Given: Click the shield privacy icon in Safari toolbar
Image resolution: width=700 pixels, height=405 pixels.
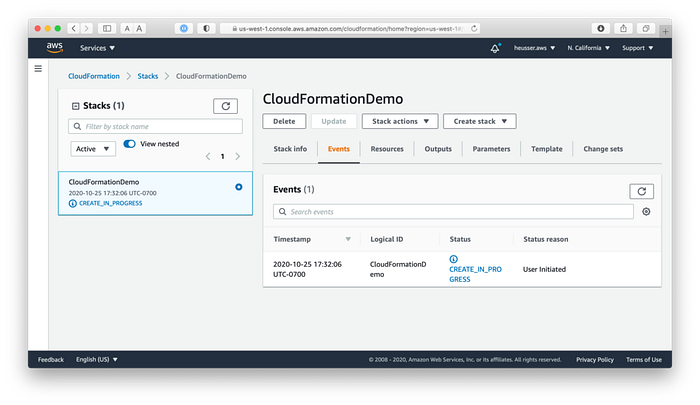Looking at the screenshot, I should [206, 28].
